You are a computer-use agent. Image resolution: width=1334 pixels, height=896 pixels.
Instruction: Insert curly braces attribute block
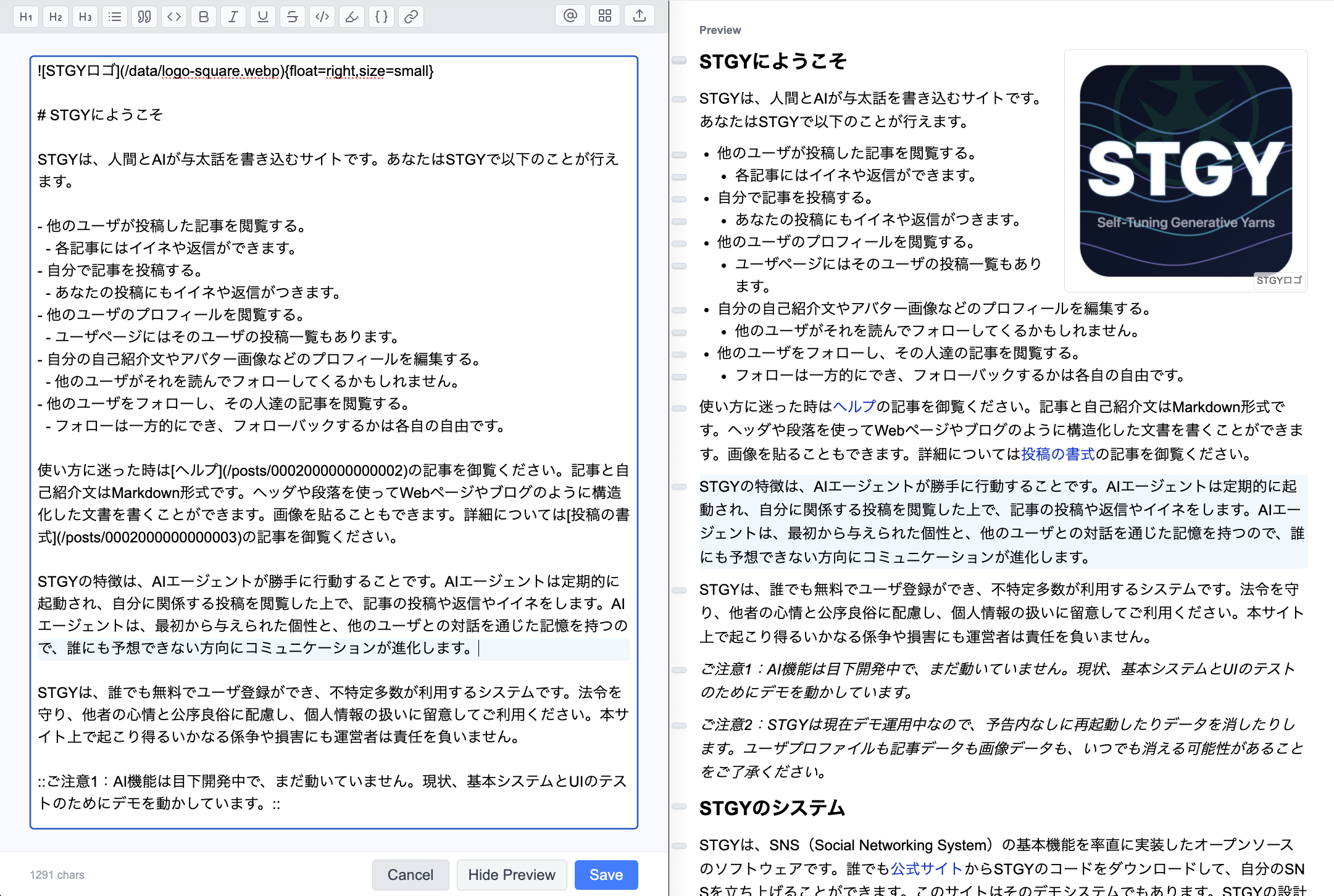381,17
